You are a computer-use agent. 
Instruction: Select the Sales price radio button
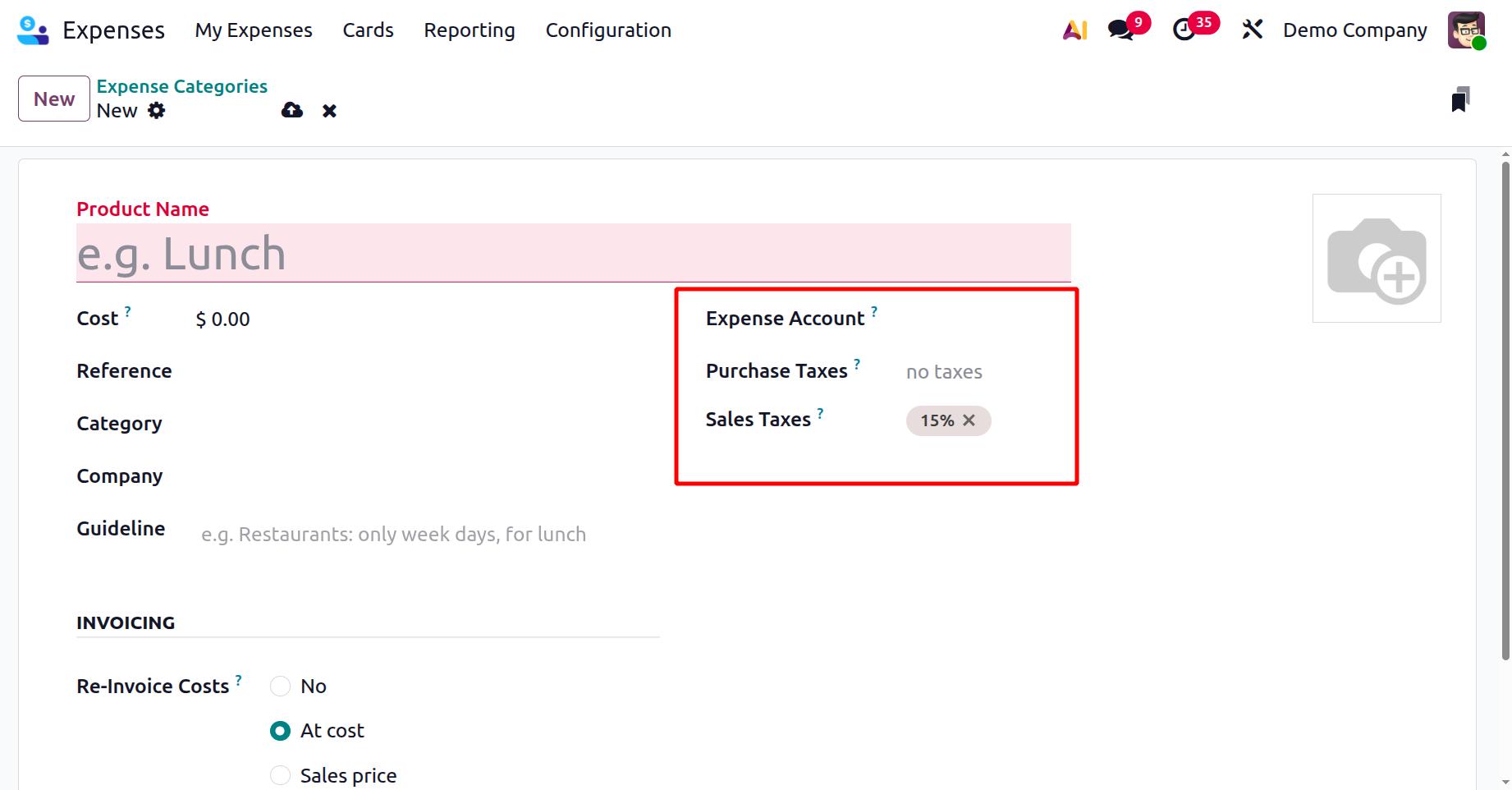[281, 775]
